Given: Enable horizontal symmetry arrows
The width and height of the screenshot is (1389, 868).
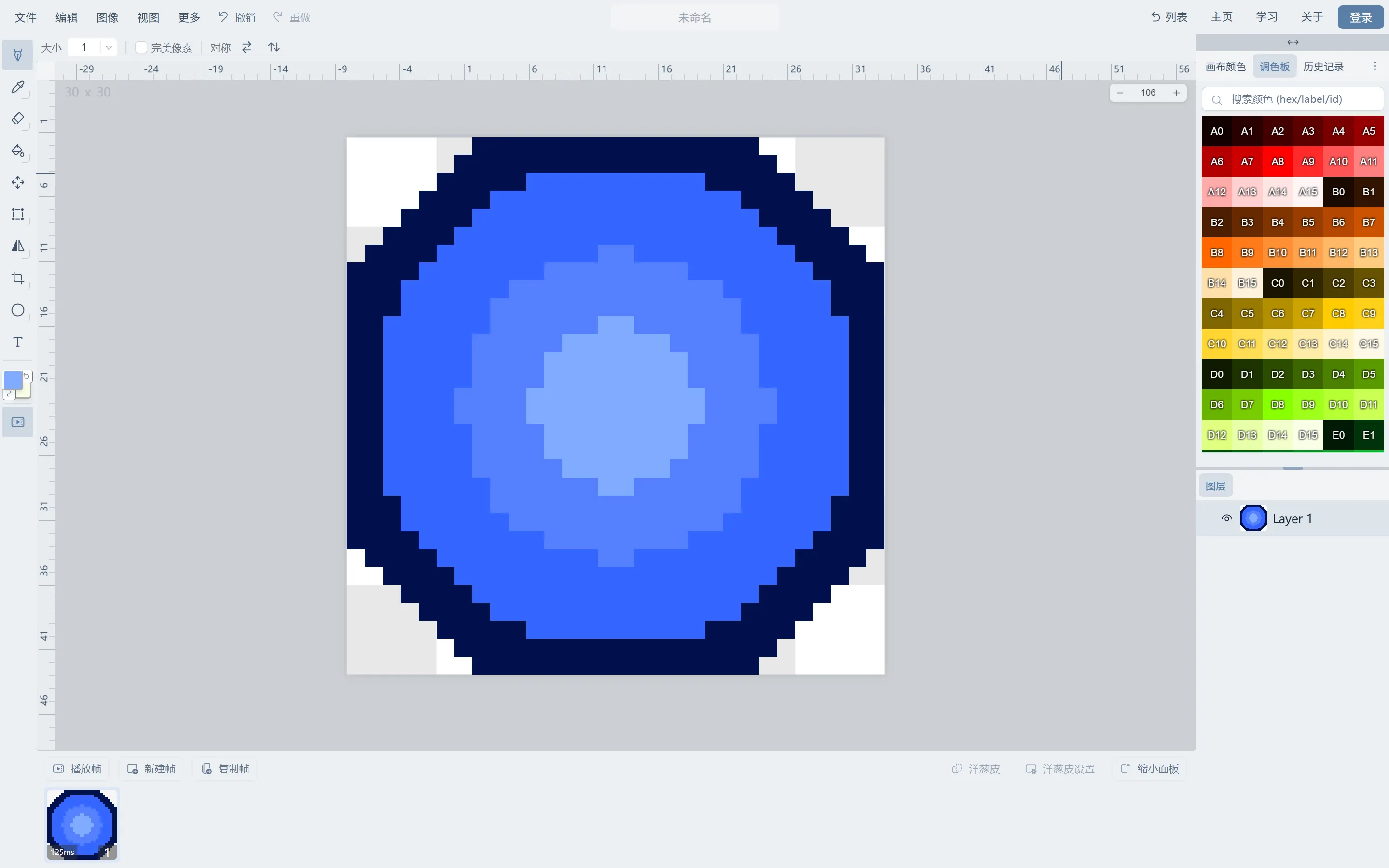Looking at the screenshot, I should tap(247, 47).
